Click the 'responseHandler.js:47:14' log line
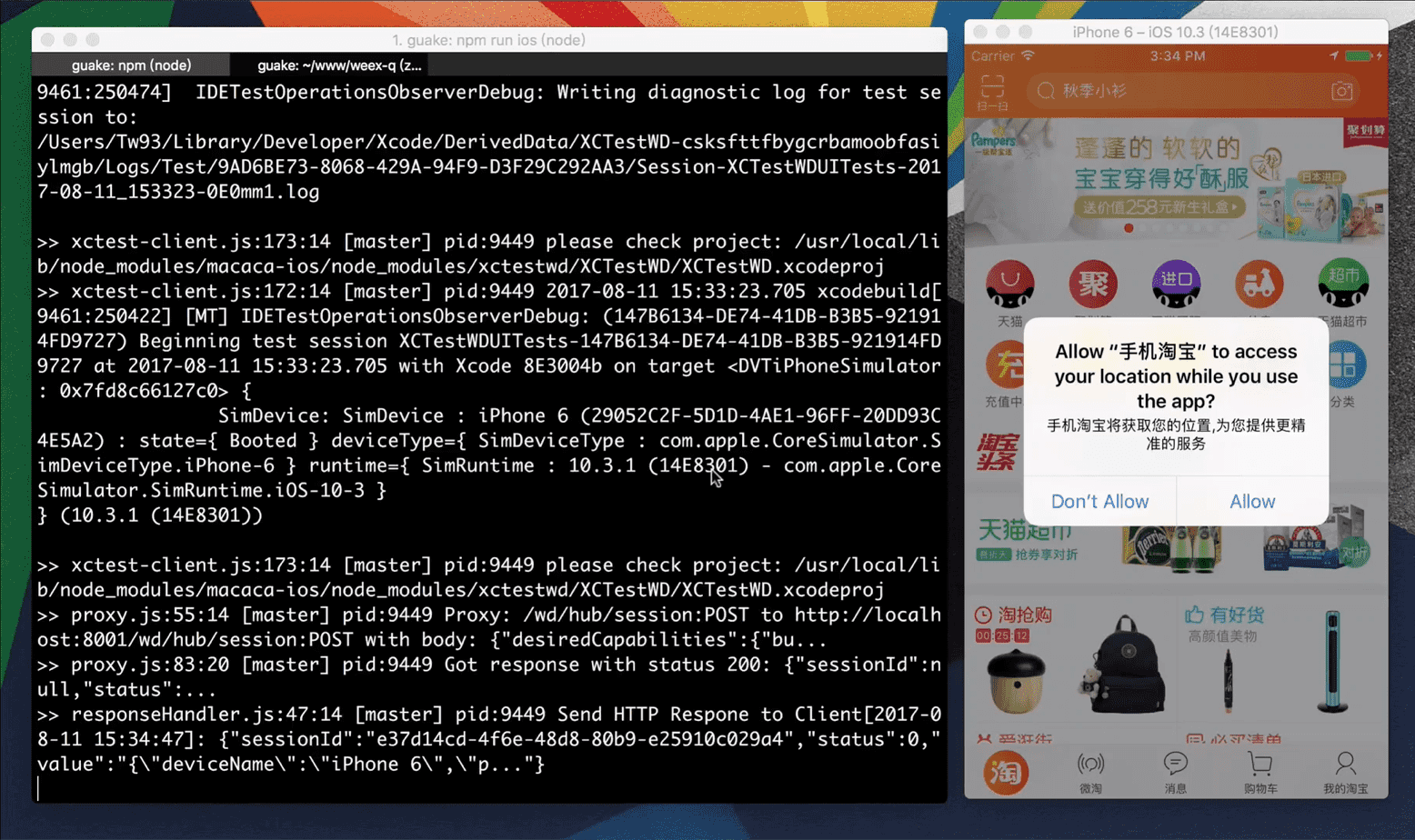This screenshot has width=1415, height=840. tap(489, 739)
